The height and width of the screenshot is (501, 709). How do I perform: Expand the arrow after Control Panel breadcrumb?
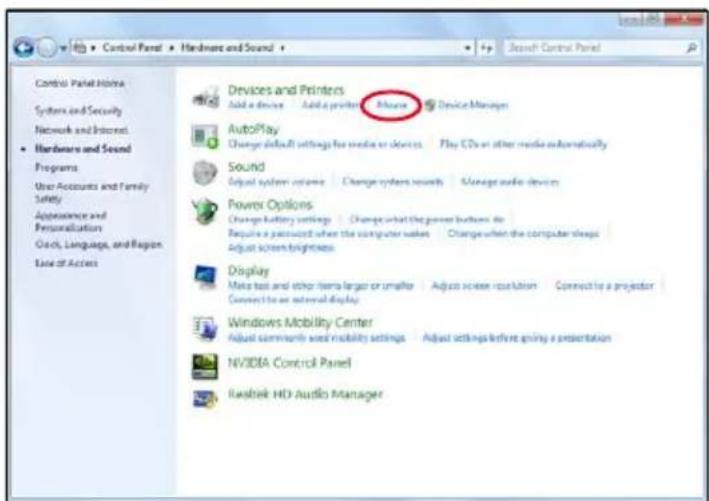coord(172,48)
